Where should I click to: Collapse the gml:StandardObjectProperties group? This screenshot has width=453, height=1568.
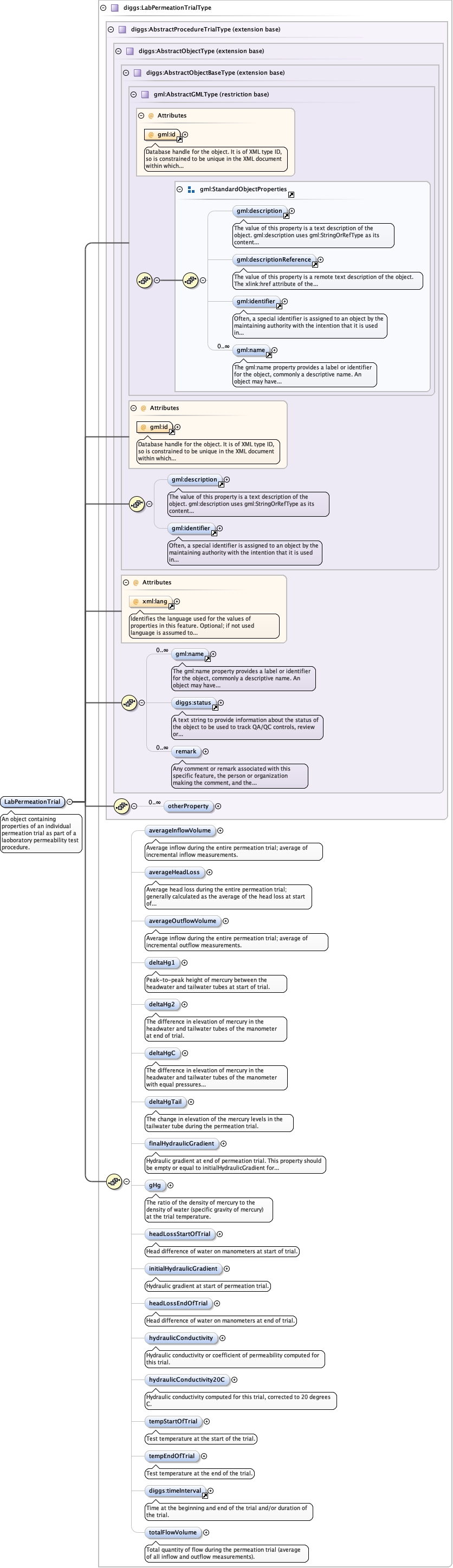(x=179, y=190)
